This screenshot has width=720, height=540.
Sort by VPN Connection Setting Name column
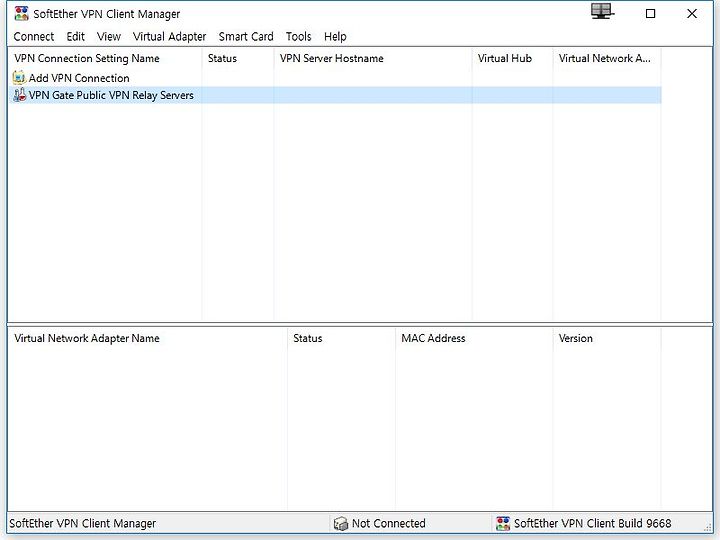[105, 58]
